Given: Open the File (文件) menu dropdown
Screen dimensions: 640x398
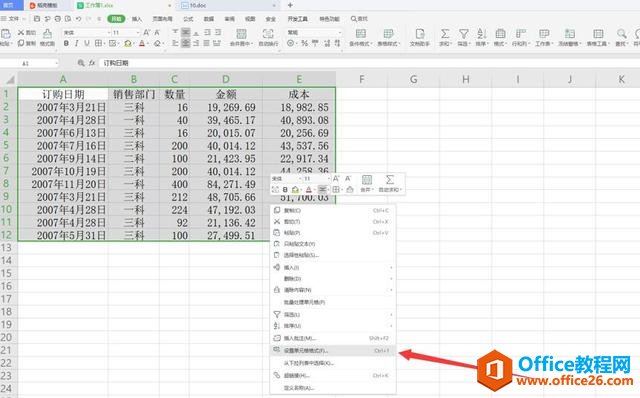Looking at the screenshot, I should pos(14,19).
